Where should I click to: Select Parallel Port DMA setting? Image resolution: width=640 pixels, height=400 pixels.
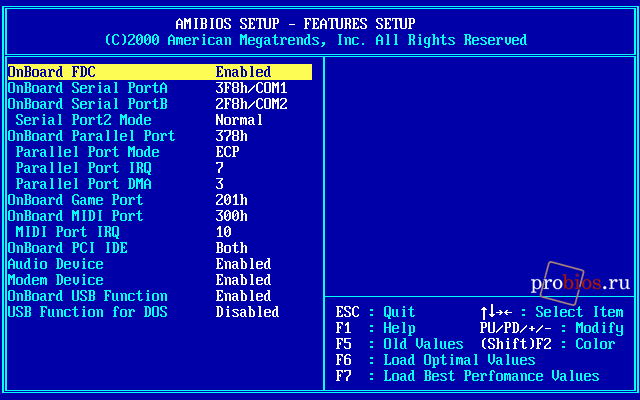[83, 184]
